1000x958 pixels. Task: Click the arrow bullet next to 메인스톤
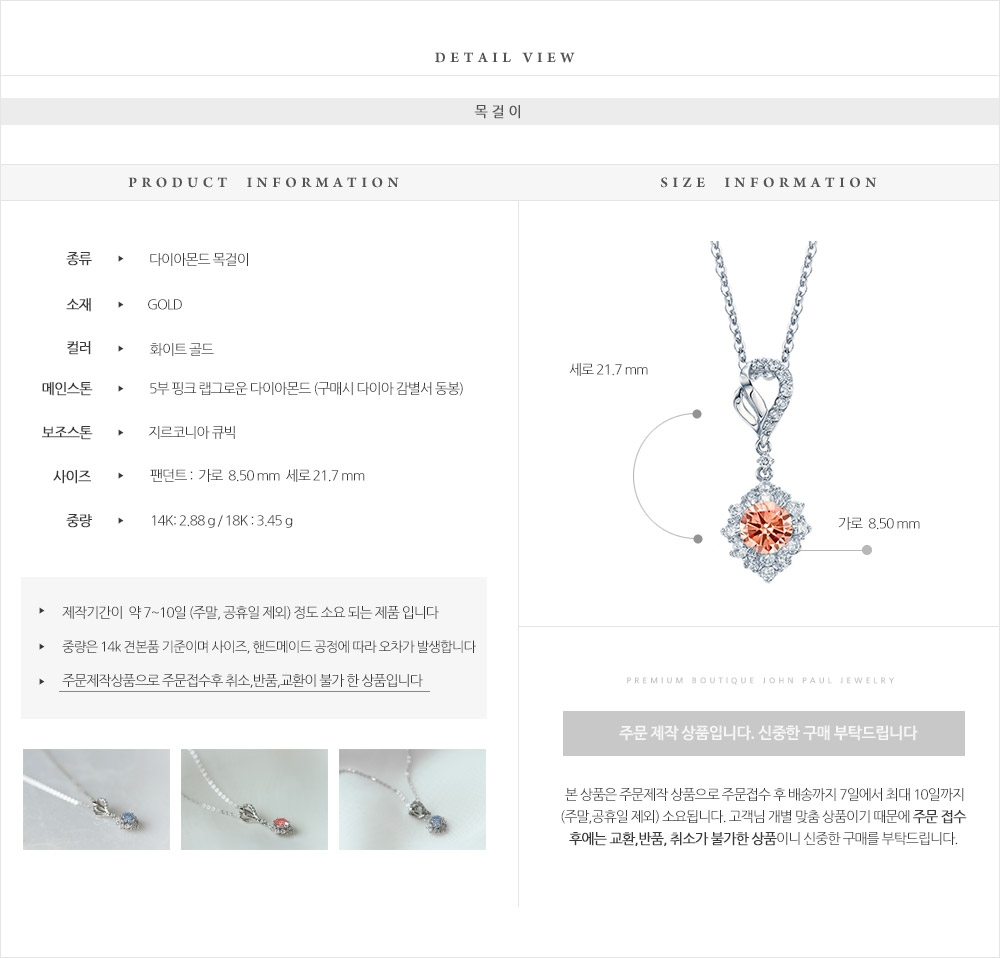coord(121,388)
